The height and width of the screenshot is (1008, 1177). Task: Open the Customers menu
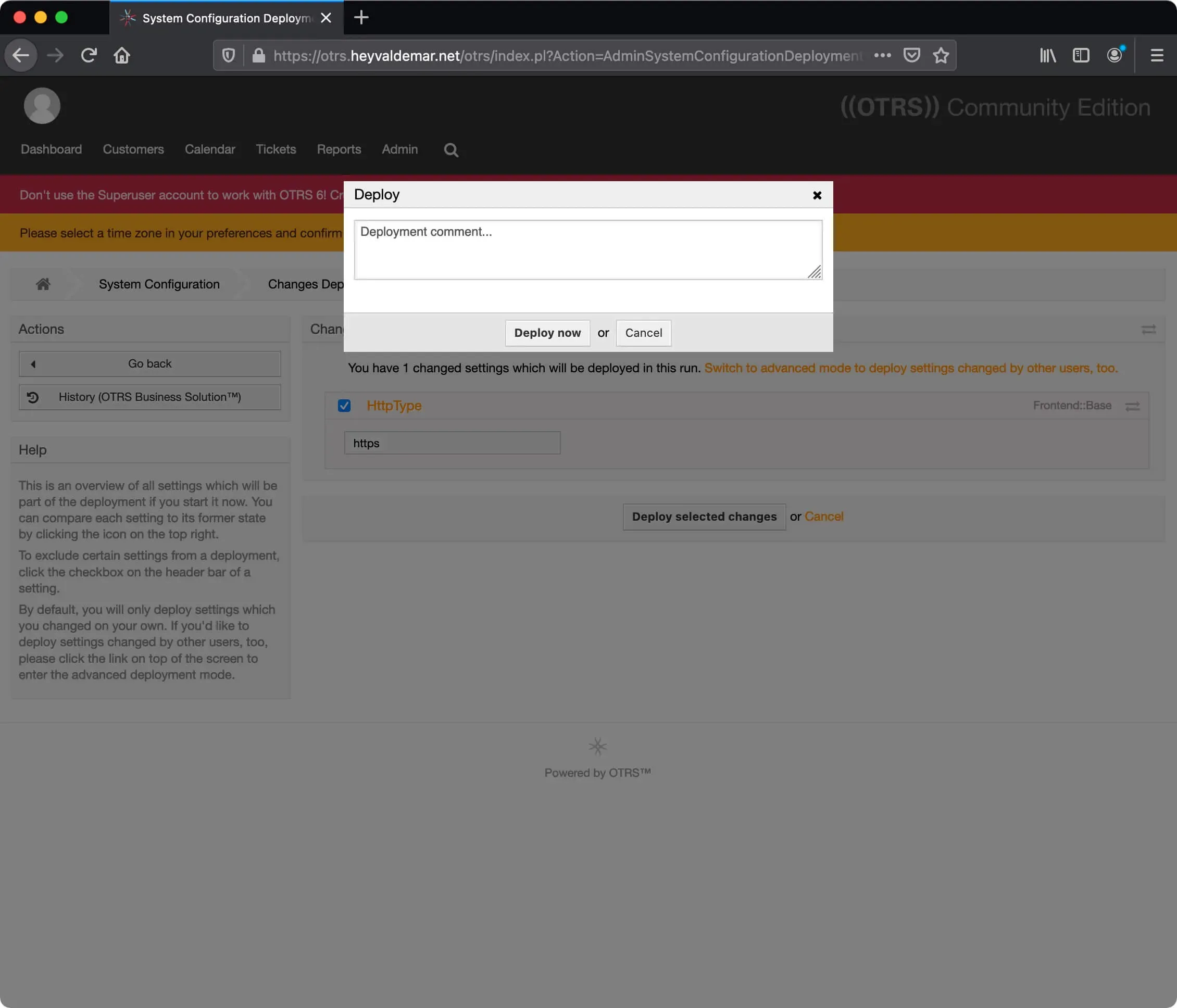(x=133, y=149)
